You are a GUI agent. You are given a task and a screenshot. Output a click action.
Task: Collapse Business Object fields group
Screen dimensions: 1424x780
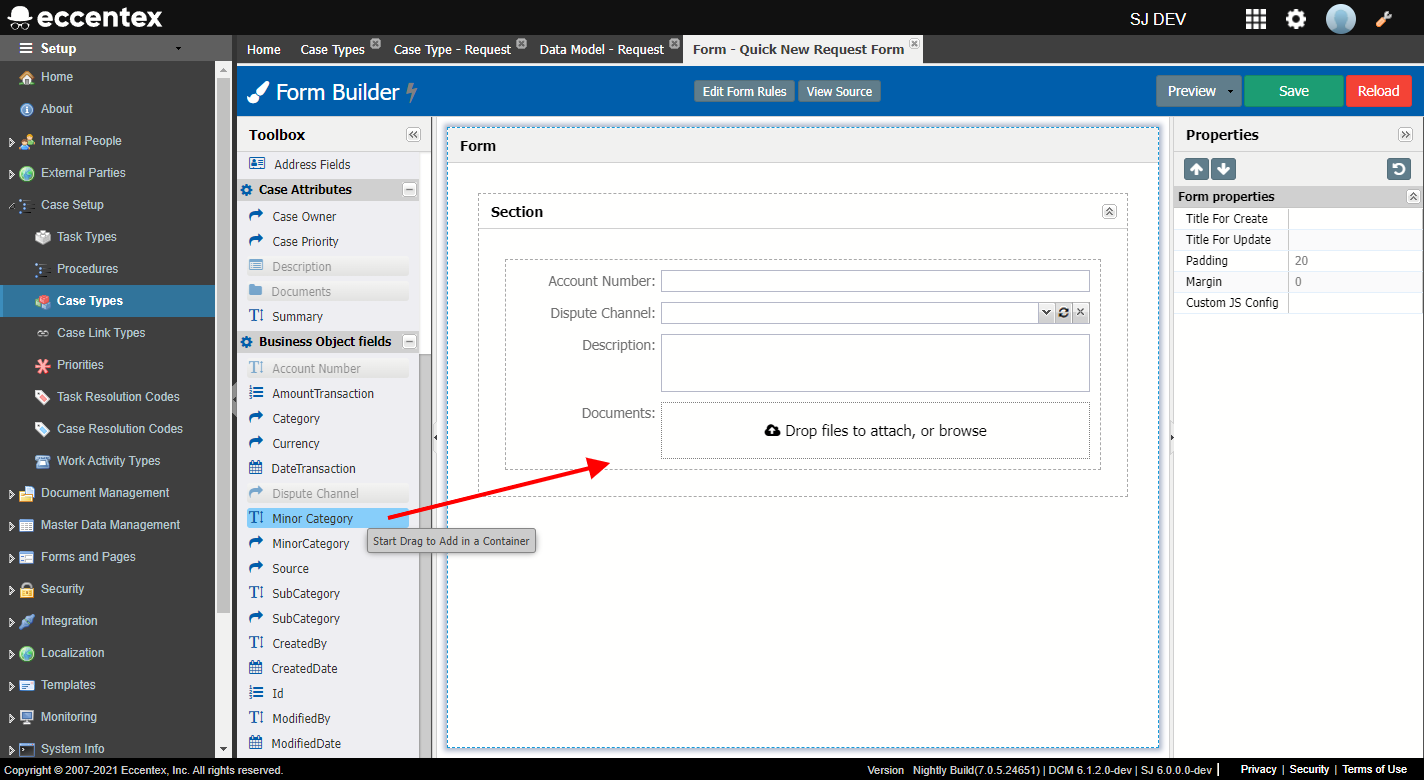[409, 341]
